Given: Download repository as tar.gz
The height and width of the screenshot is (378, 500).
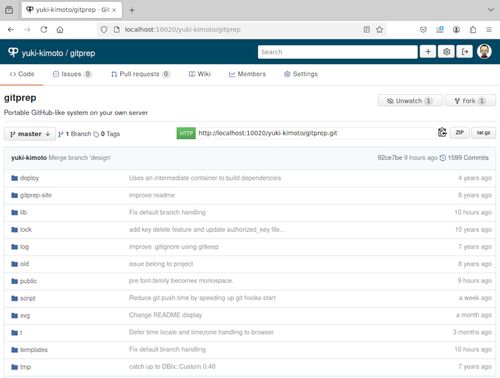Looking at the screenshot, I should pyautogui.click(x=483, y=133).
